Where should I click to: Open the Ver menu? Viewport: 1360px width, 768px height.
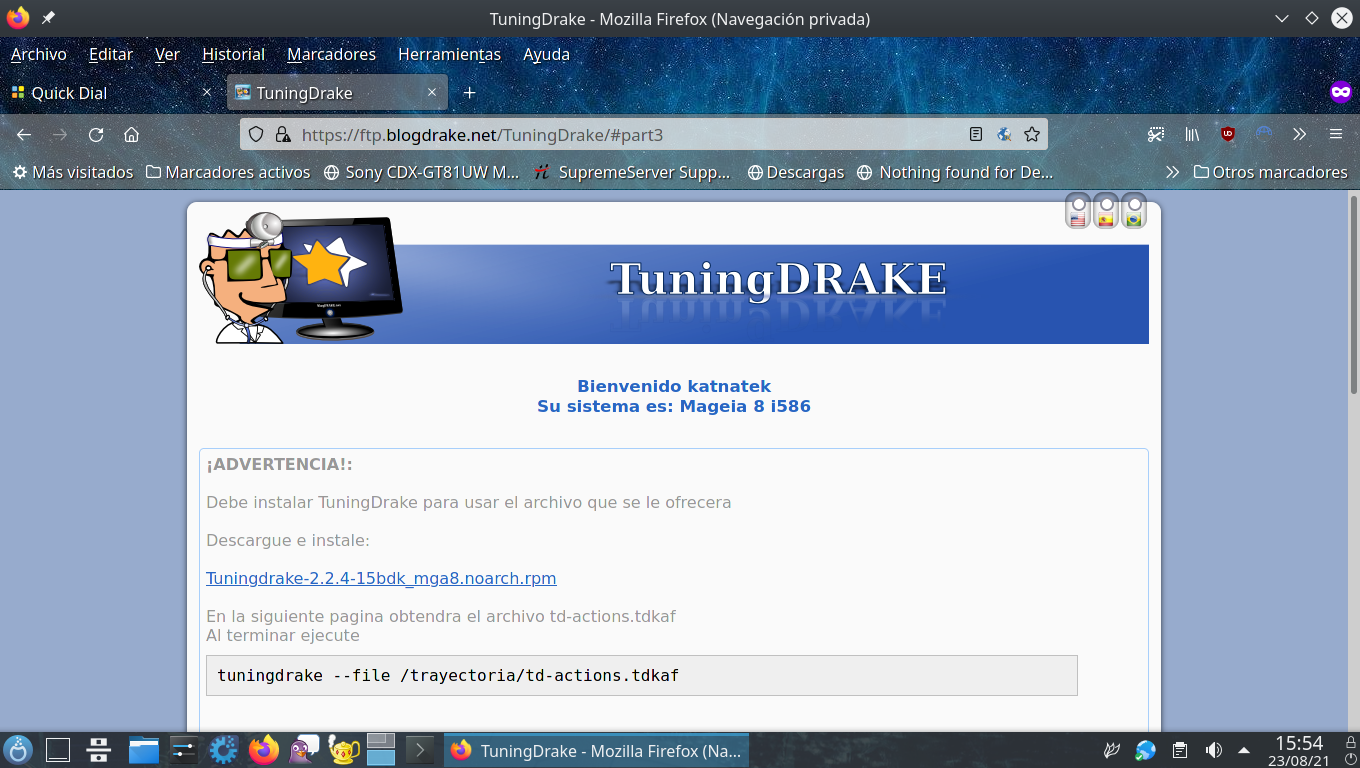point(167,54)
